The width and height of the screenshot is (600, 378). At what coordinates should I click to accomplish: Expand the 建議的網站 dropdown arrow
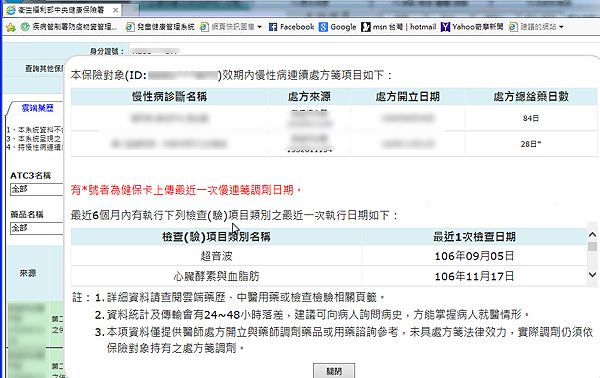[561, 27]
